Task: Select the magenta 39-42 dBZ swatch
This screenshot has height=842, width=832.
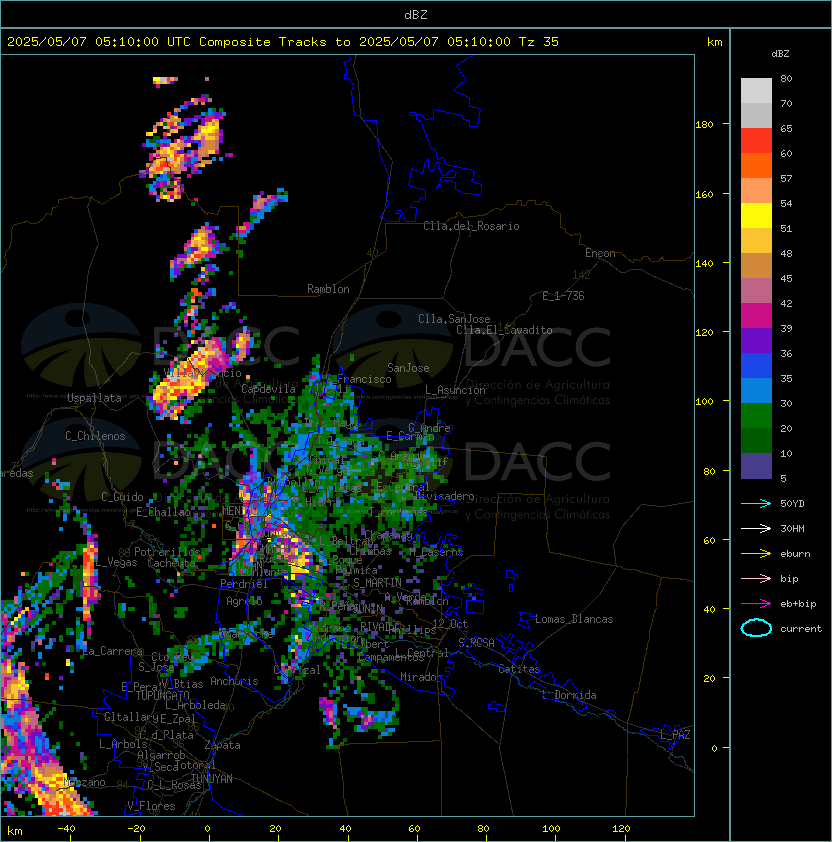Action: pyautogui.click(x=756, y=316)
